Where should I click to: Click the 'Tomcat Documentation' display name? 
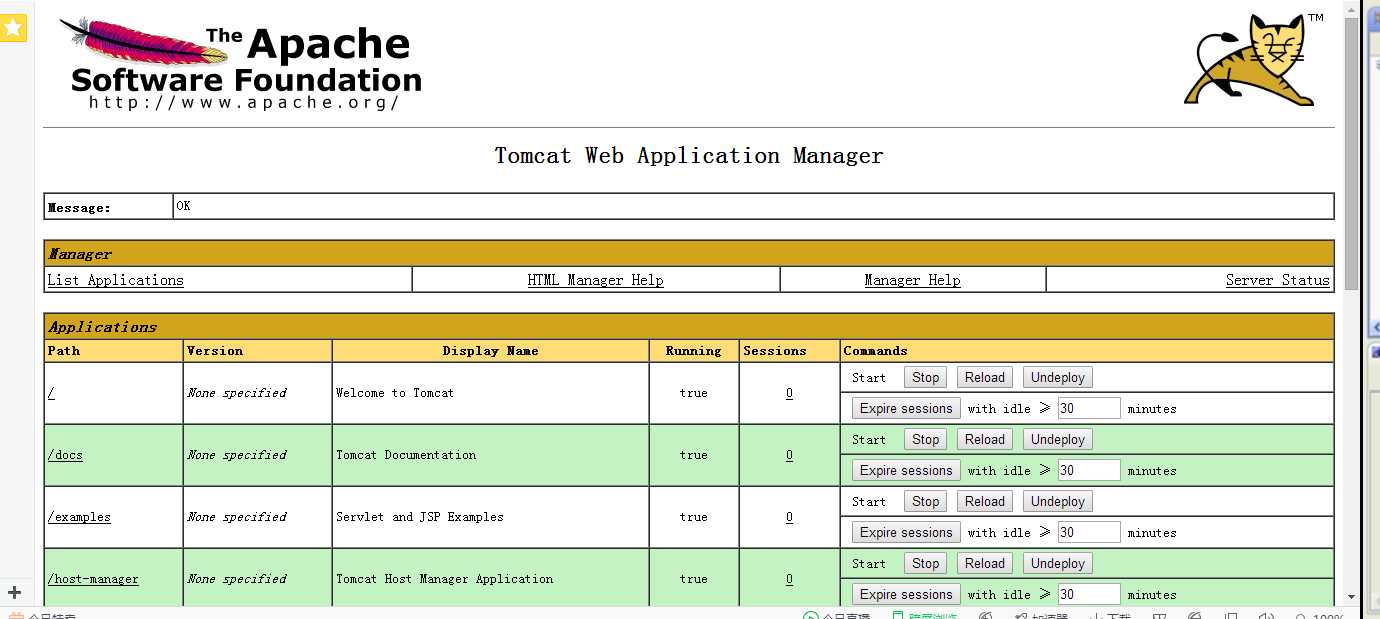click(x=406, y=455)
